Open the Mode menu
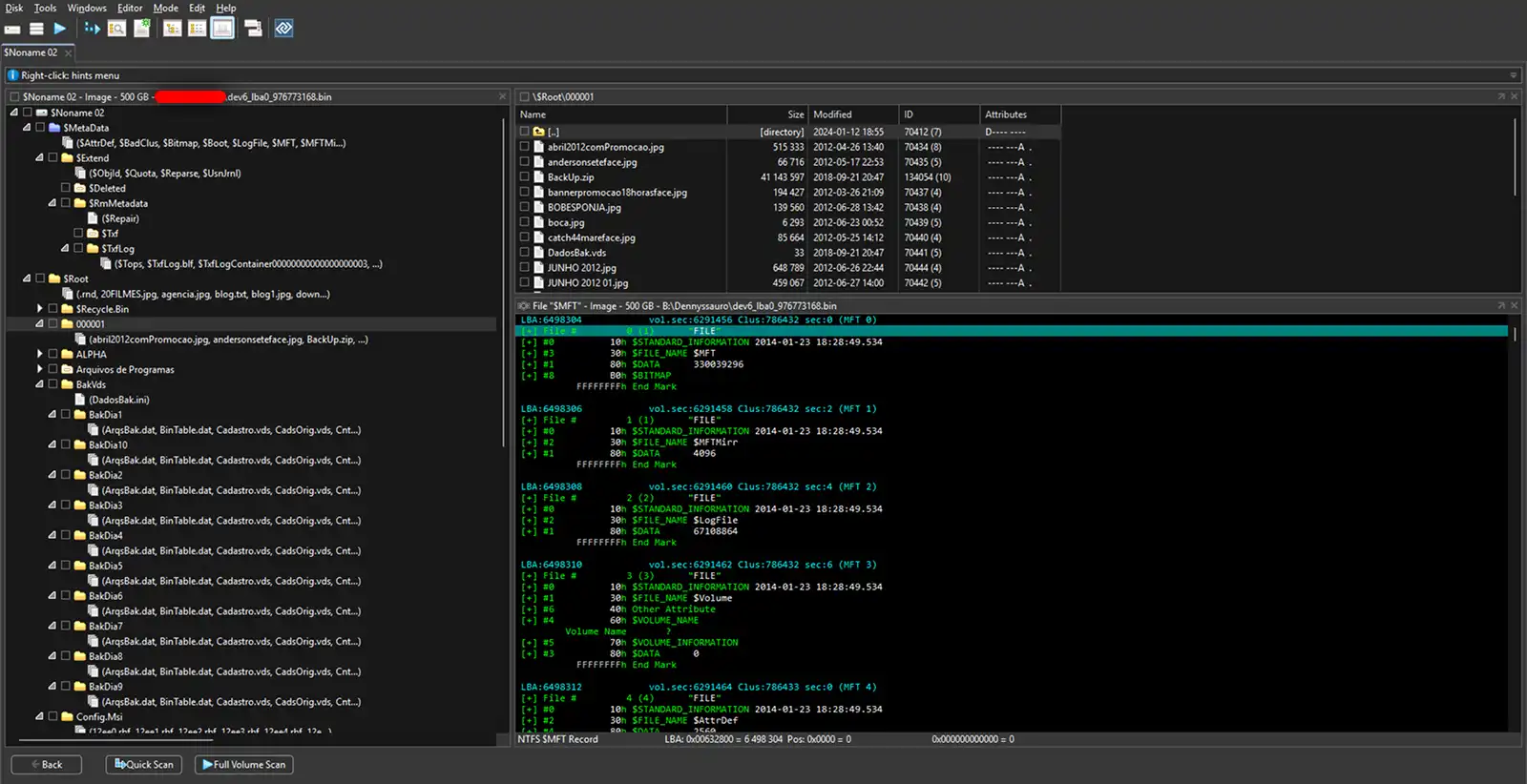 [165, 8]
